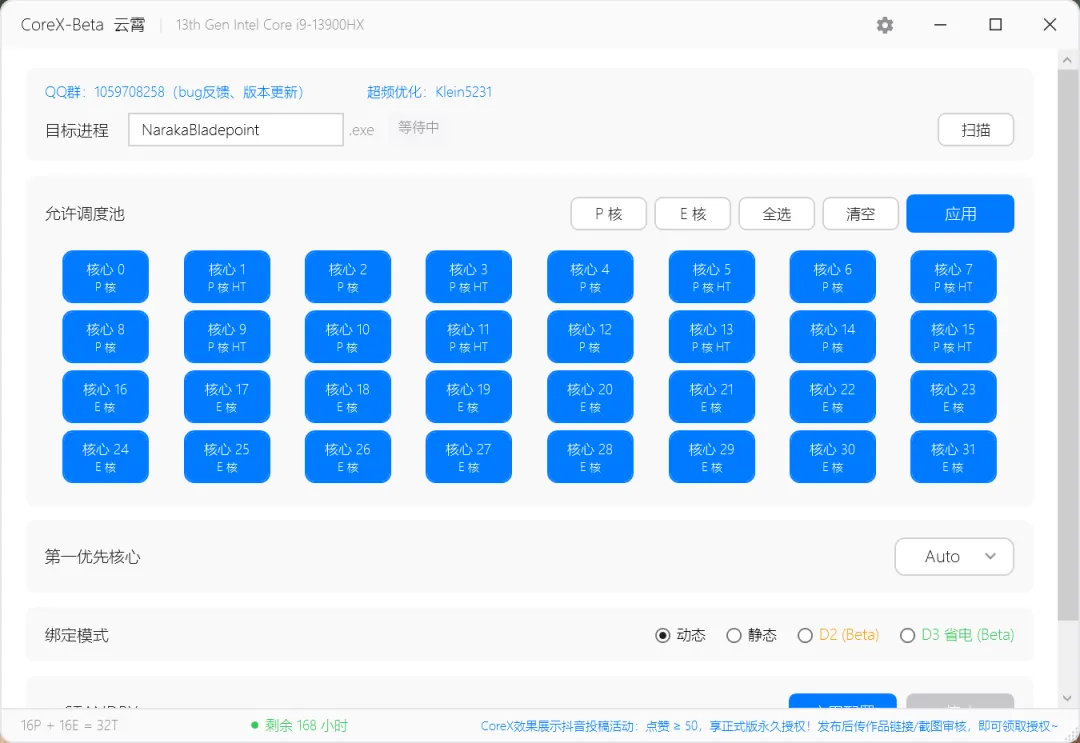Click the scrollbar up arrow
The width and height of the screenshot is (1080, 743).
(x=1067, y=61)
